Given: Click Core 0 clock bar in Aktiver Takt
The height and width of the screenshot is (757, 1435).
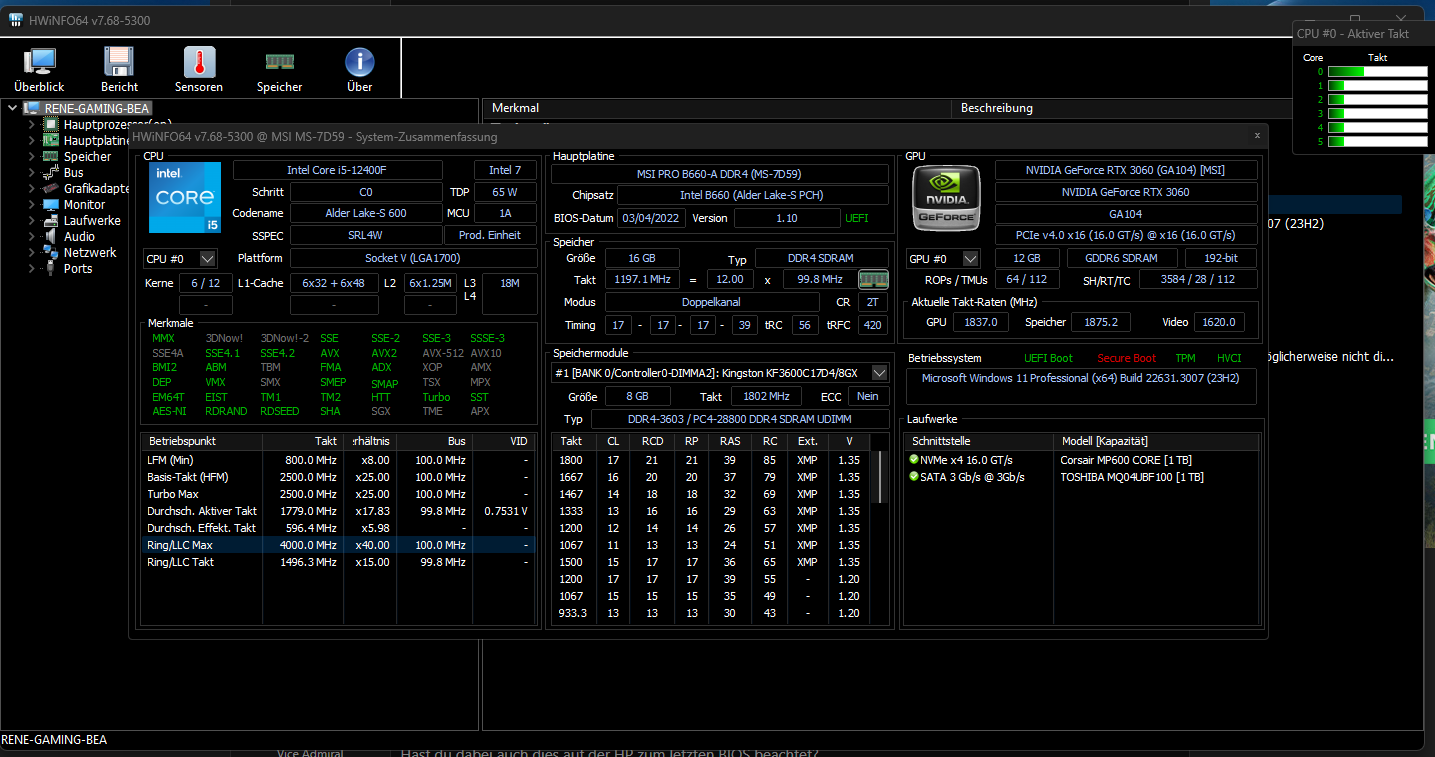Looking at the screenshot, I should pos(1376,71).
